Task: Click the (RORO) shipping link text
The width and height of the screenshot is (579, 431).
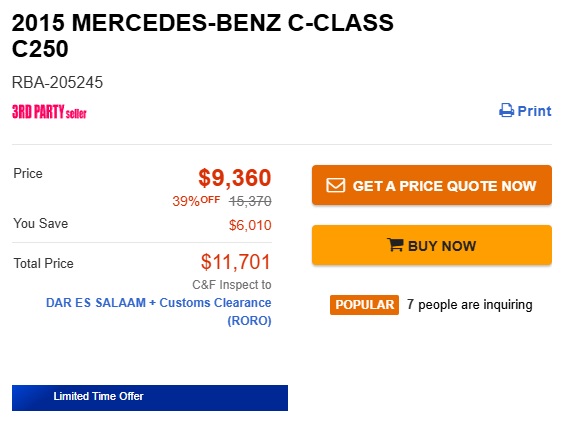Action: (249, 321)
